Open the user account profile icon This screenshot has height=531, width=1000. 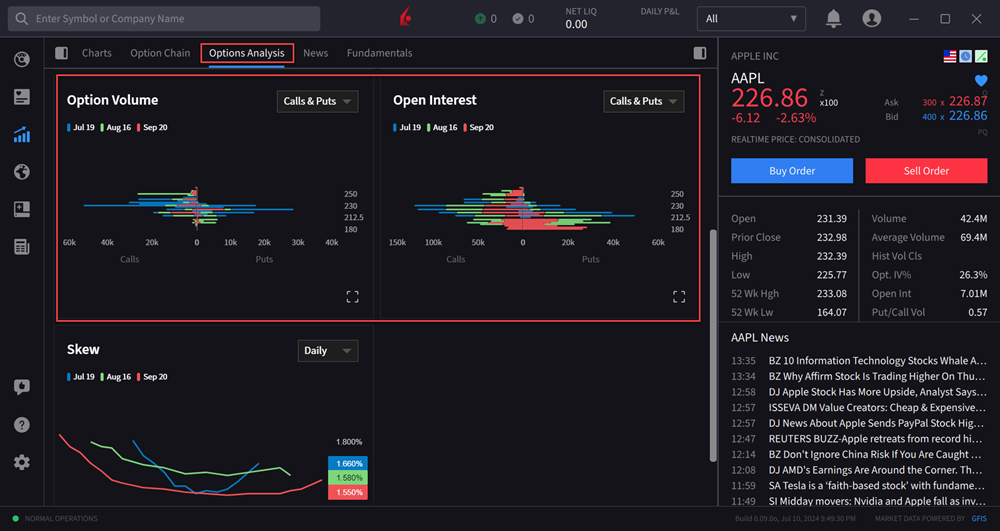[871, 18]
